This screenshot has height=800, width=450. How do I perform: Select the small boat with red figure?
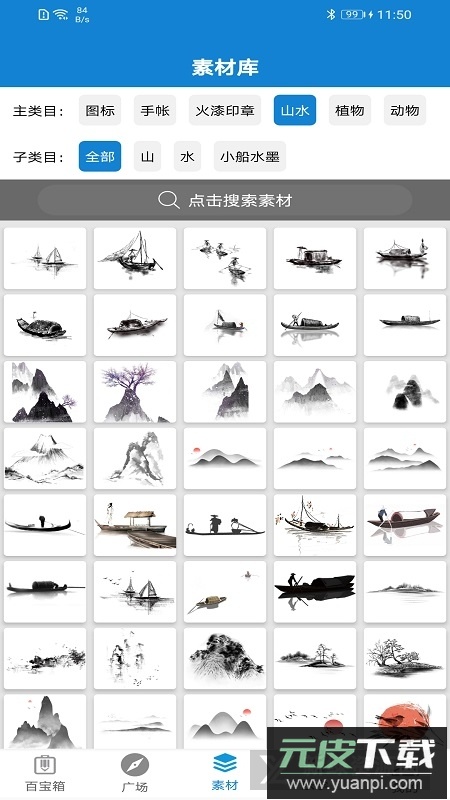[225, 325]
